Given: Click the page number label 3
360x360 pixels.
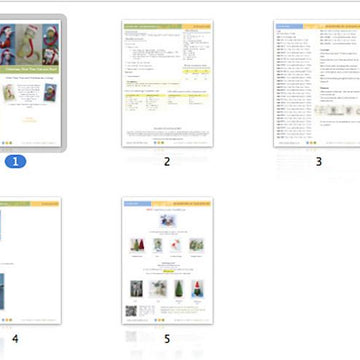Looking at the screenshot, I should click(x=319, y=162).
